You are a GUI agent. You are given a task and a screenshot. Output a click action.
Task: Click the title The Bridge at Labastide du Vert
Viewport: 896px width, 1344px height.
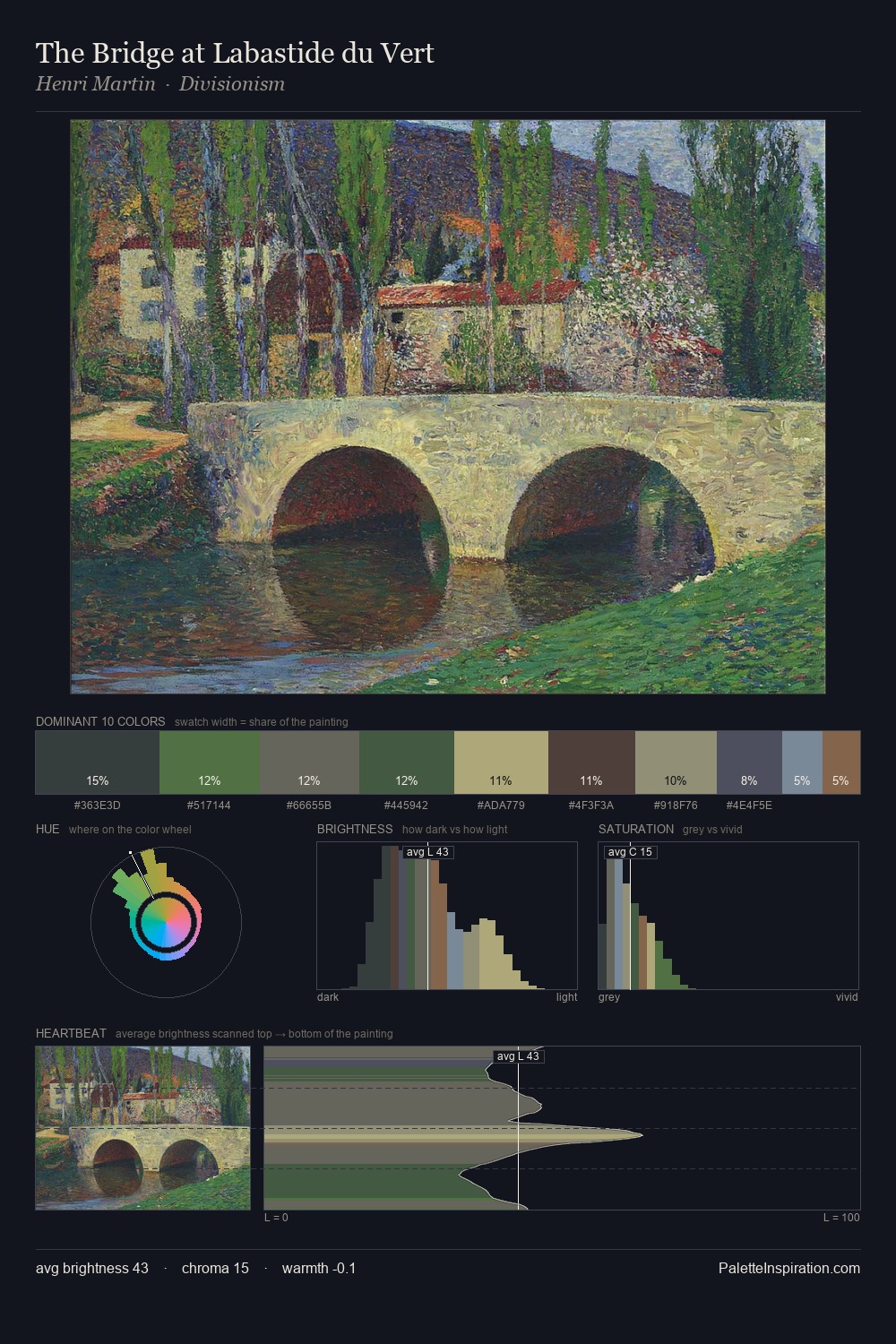(x=235, y=54)
